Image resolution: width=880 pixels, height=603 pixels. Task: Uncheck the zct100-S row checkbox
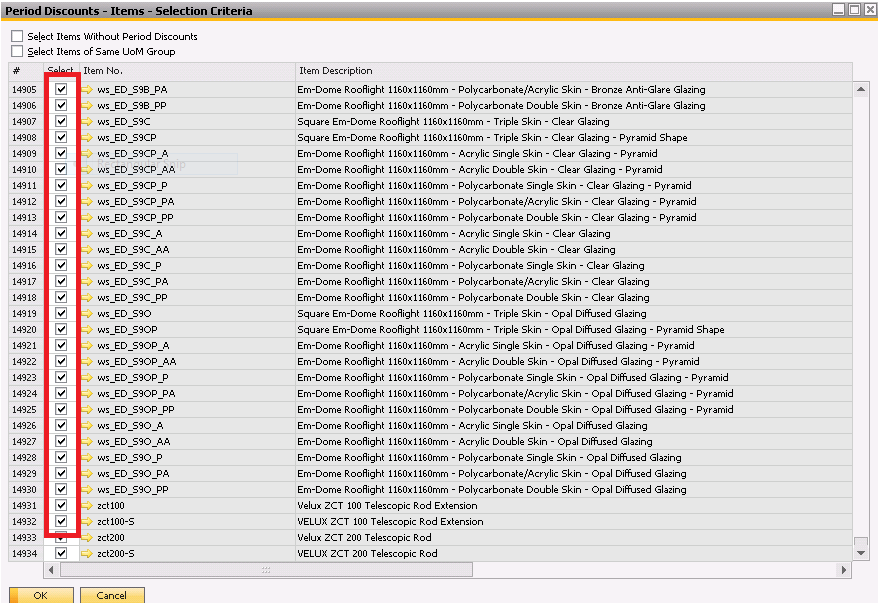pyautogui.click(x=61, y=521)
